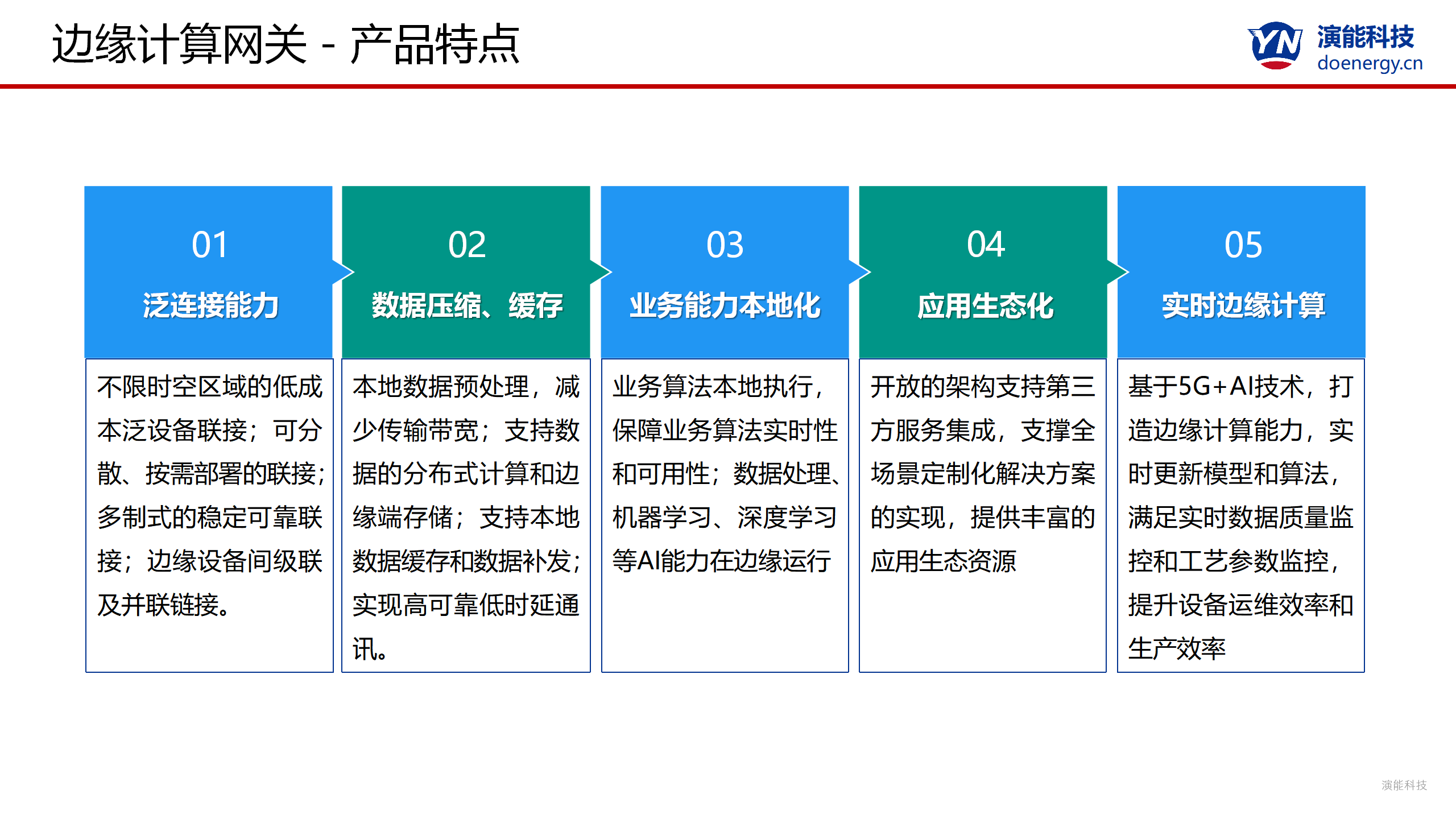
Task: Select the 05 实时边缘计算 header block
Action: click(x=1242, y=272)
